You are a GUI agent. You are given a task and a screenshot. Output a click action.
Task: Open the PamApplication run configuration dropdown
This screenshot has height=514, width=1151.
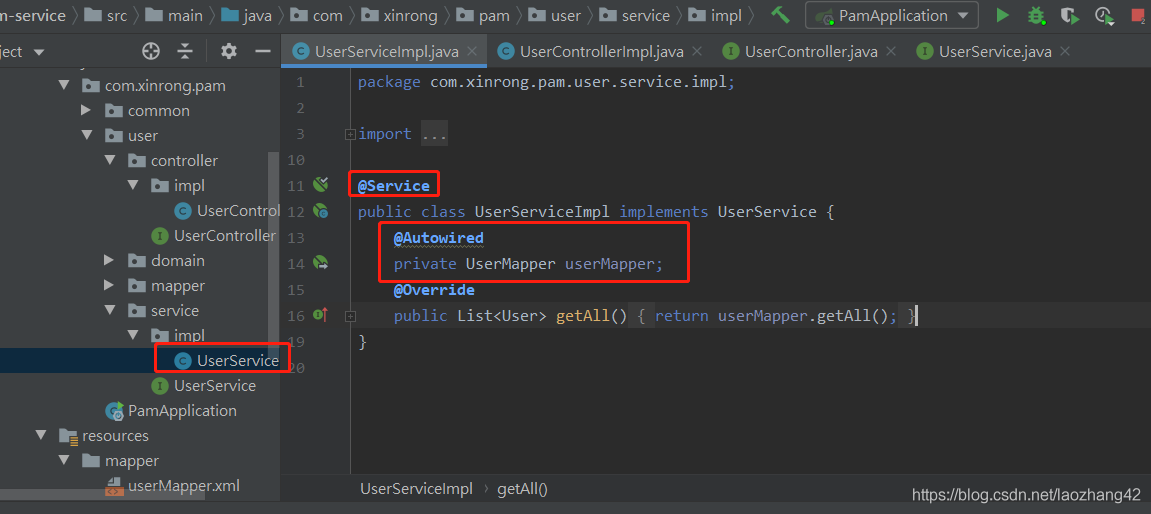pyautogui.click(x=892, y=15)
